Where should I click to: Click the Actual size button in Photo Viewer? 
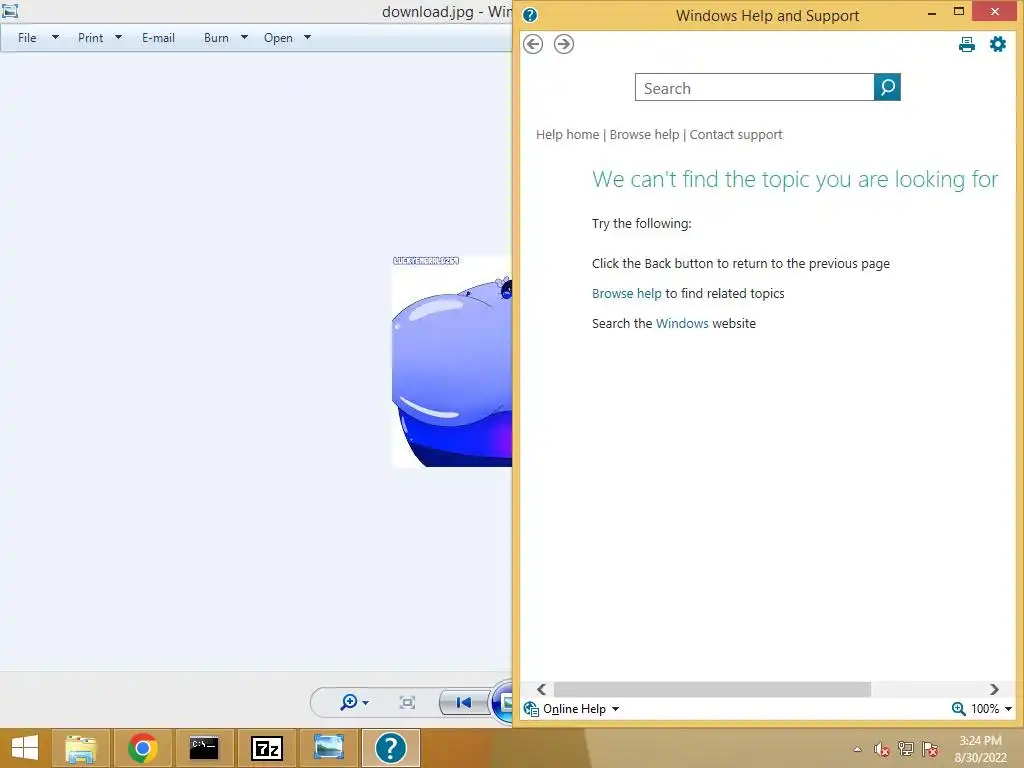407,702
